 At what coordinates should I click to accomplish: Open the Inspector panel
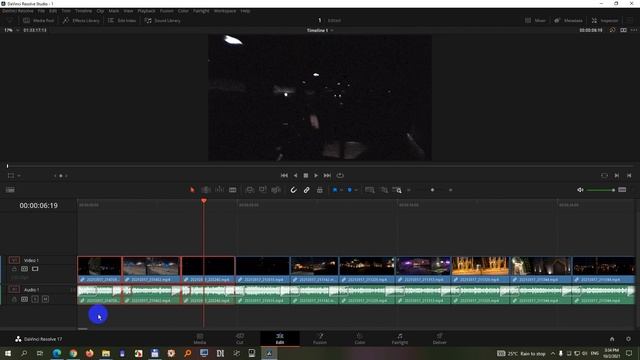tap(605, 20)
